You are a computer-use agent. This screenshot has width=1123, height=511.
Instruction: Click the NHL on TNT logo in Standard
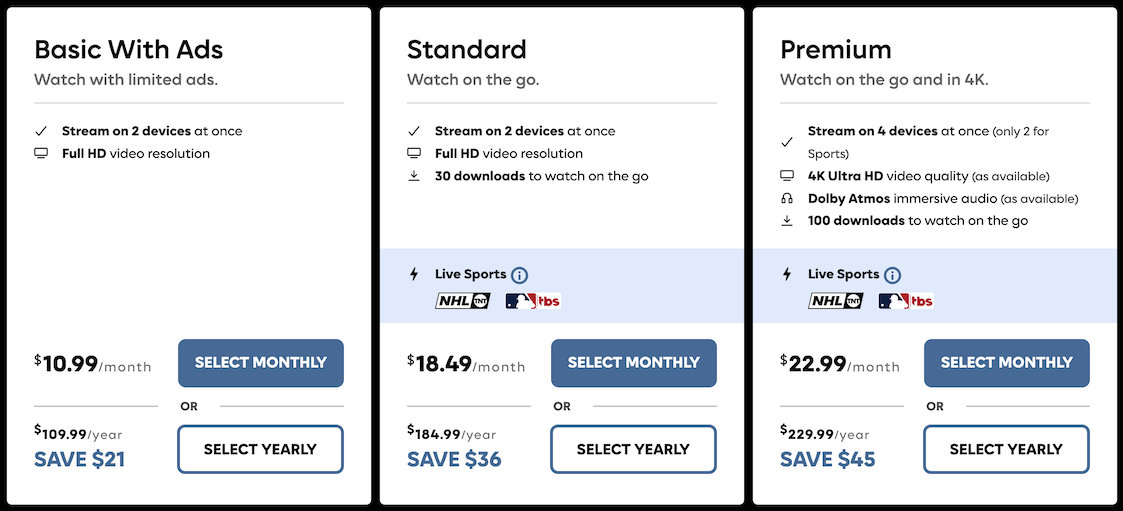[463, 300]
